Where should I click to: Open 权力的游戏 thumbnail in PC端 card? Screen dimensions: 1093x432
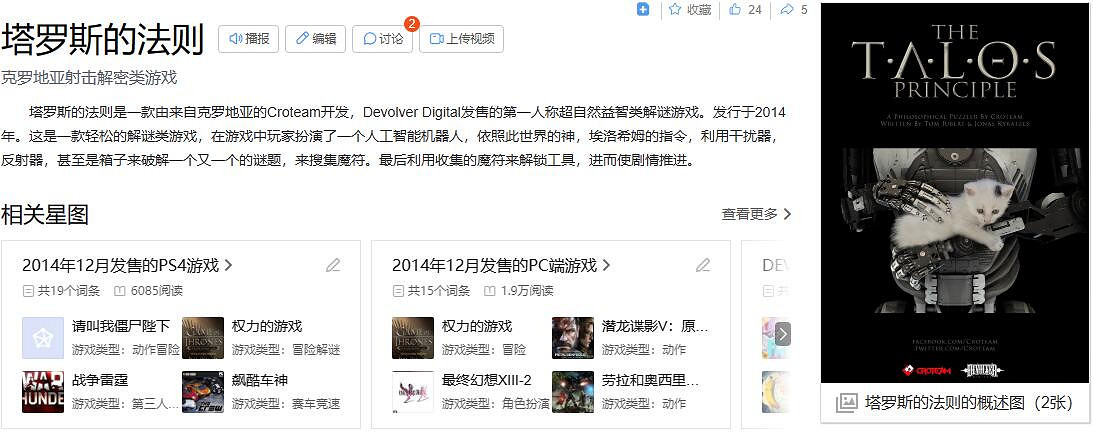[x=413, y=338]
